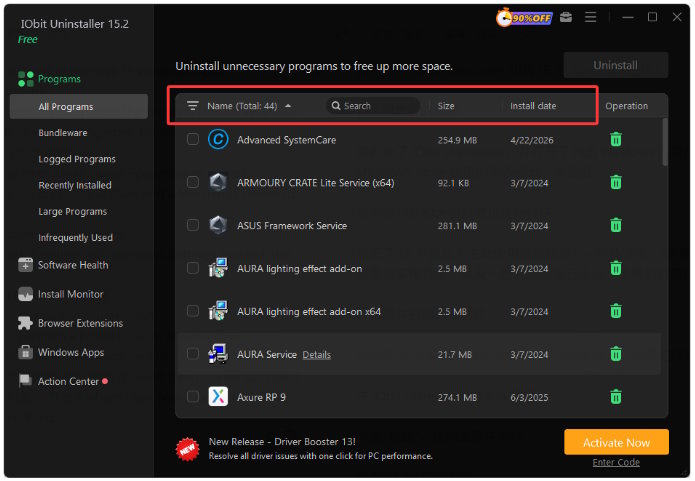Screen dimensions: 695x481
Task: Click trash icon for AURA lighting effect add-on x64
Action: [616, 311]
